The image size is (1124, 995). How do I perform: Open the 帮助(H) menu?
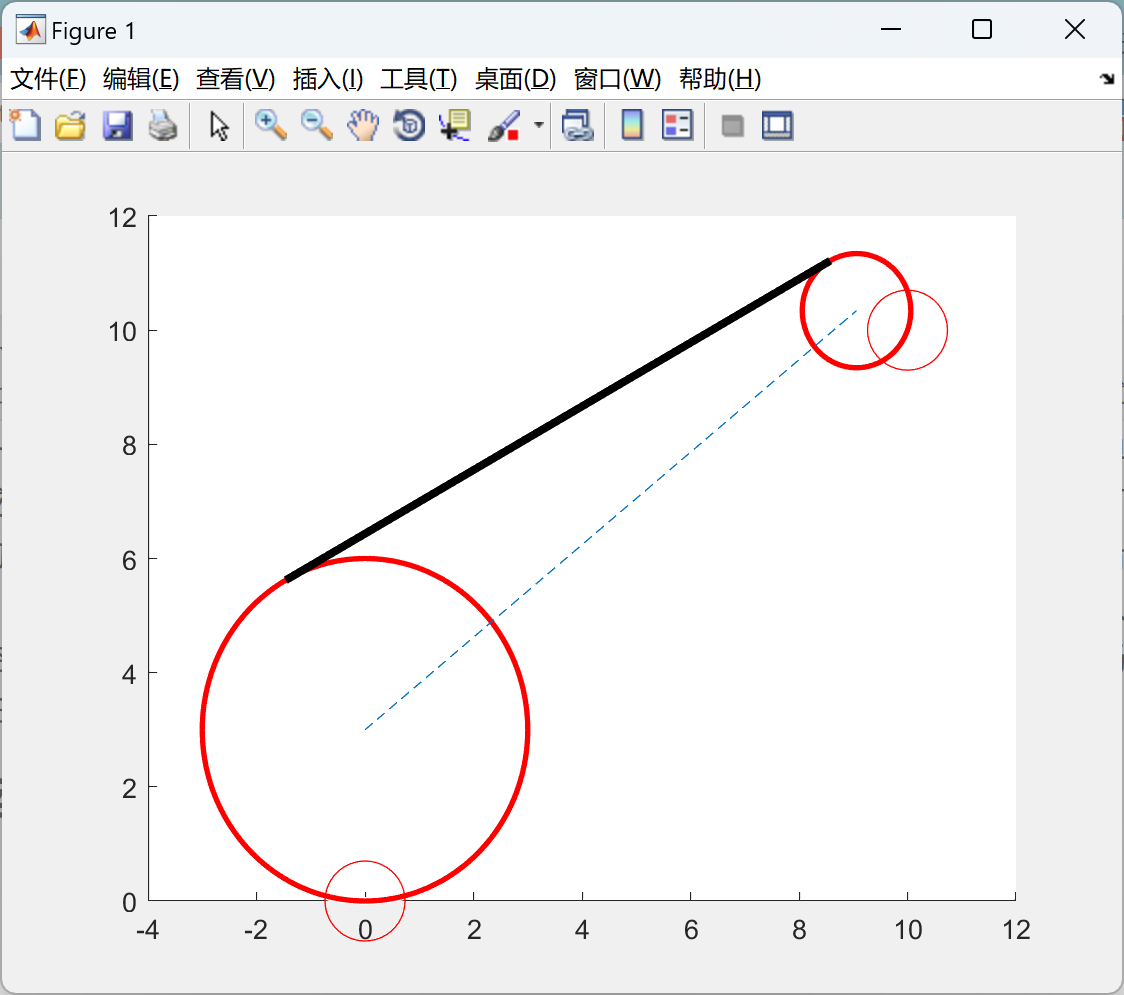click(x=720, y=79)
